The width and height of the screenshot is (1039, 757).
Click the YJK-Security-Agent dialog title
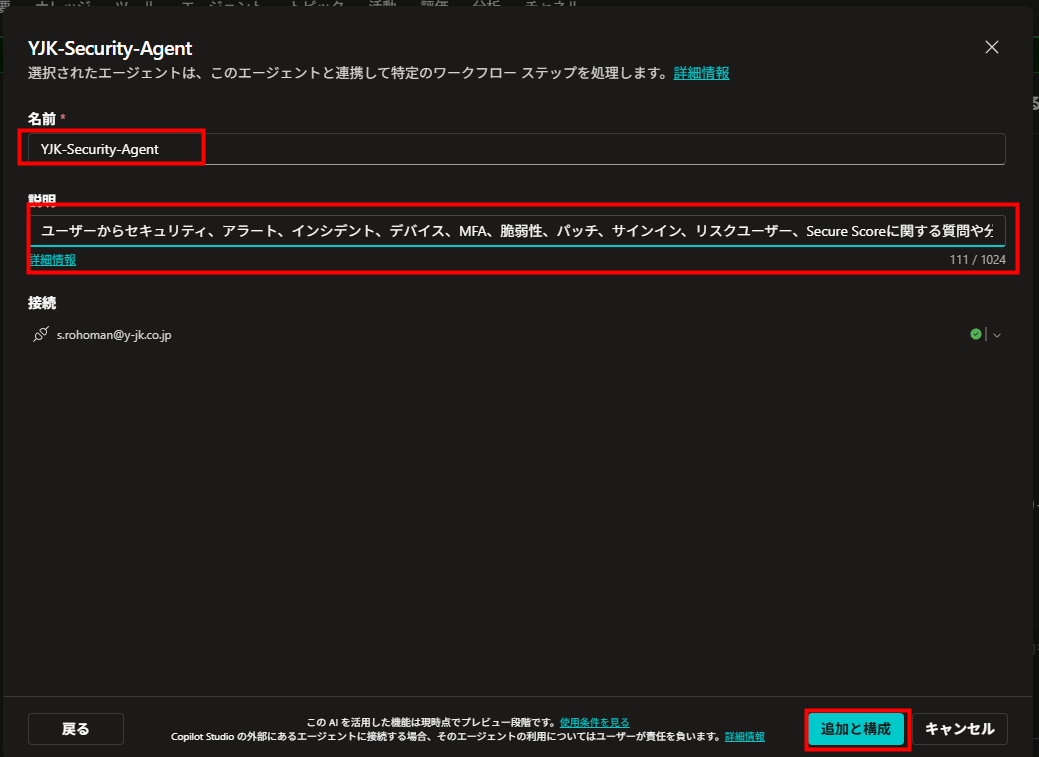pyautogui.click(x=110, y=48)
